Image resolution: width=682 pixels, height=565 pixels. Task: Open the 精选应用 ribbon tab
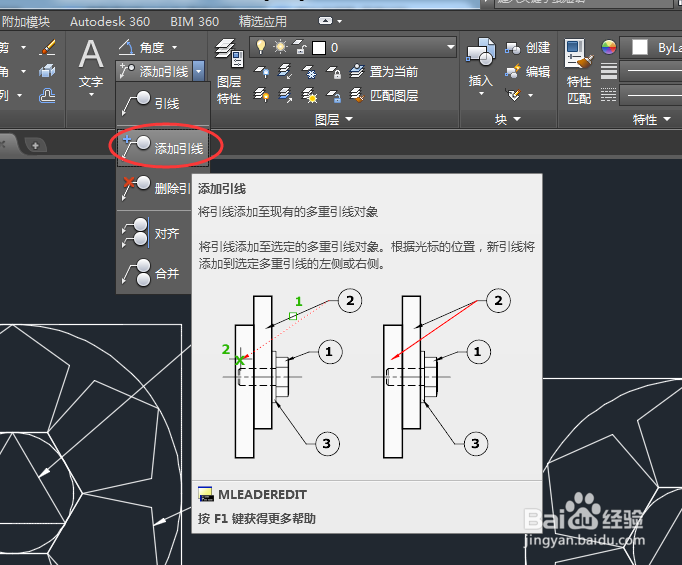[263, 21]
